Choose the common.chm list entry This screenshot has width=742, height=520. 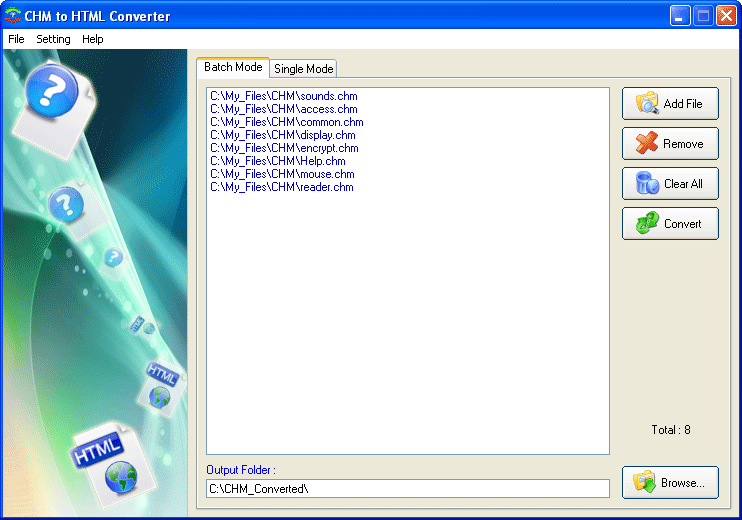[286, 122]
